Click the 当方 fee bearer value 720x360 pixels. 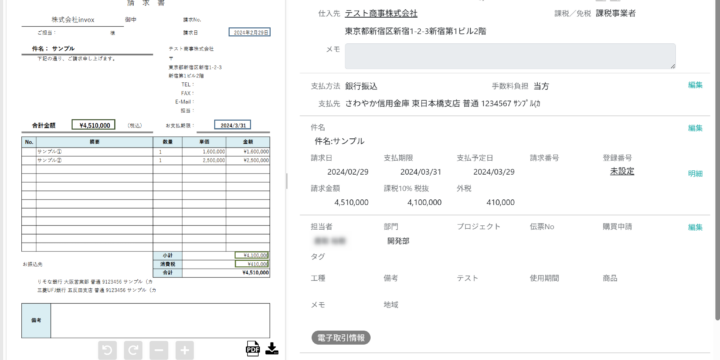[x=541, y=86]
